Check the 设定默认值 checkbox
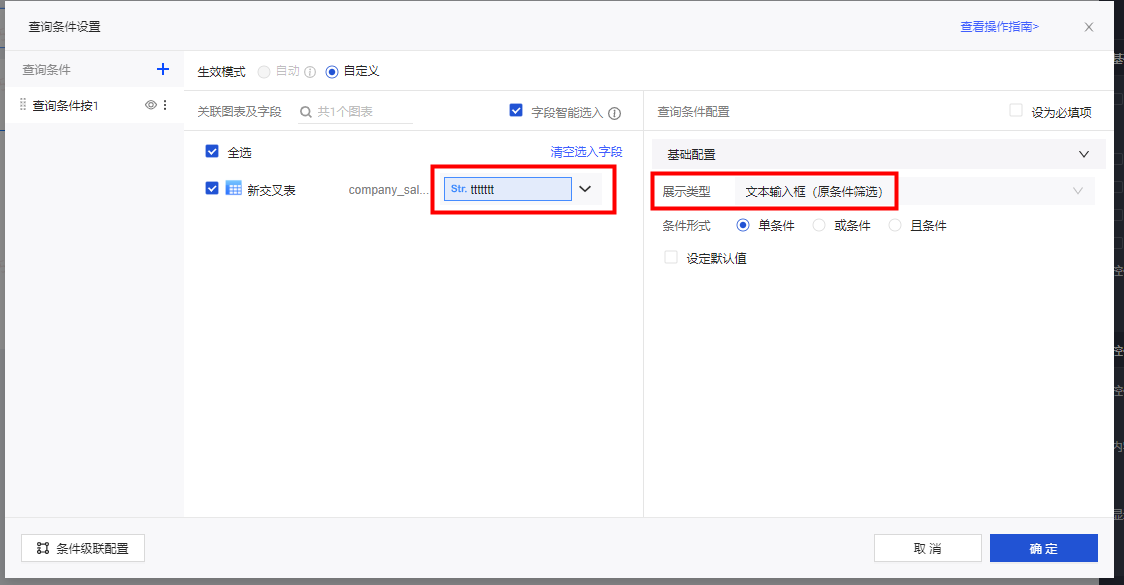Image resolution: width=1124 pixels, height=585 pixels. (x=672, y=258)
